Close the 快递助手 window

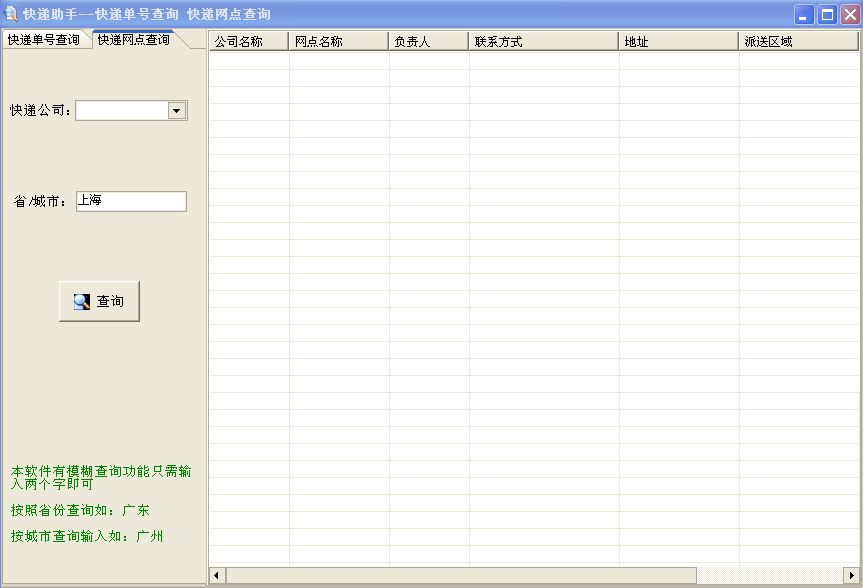(850, 14)
